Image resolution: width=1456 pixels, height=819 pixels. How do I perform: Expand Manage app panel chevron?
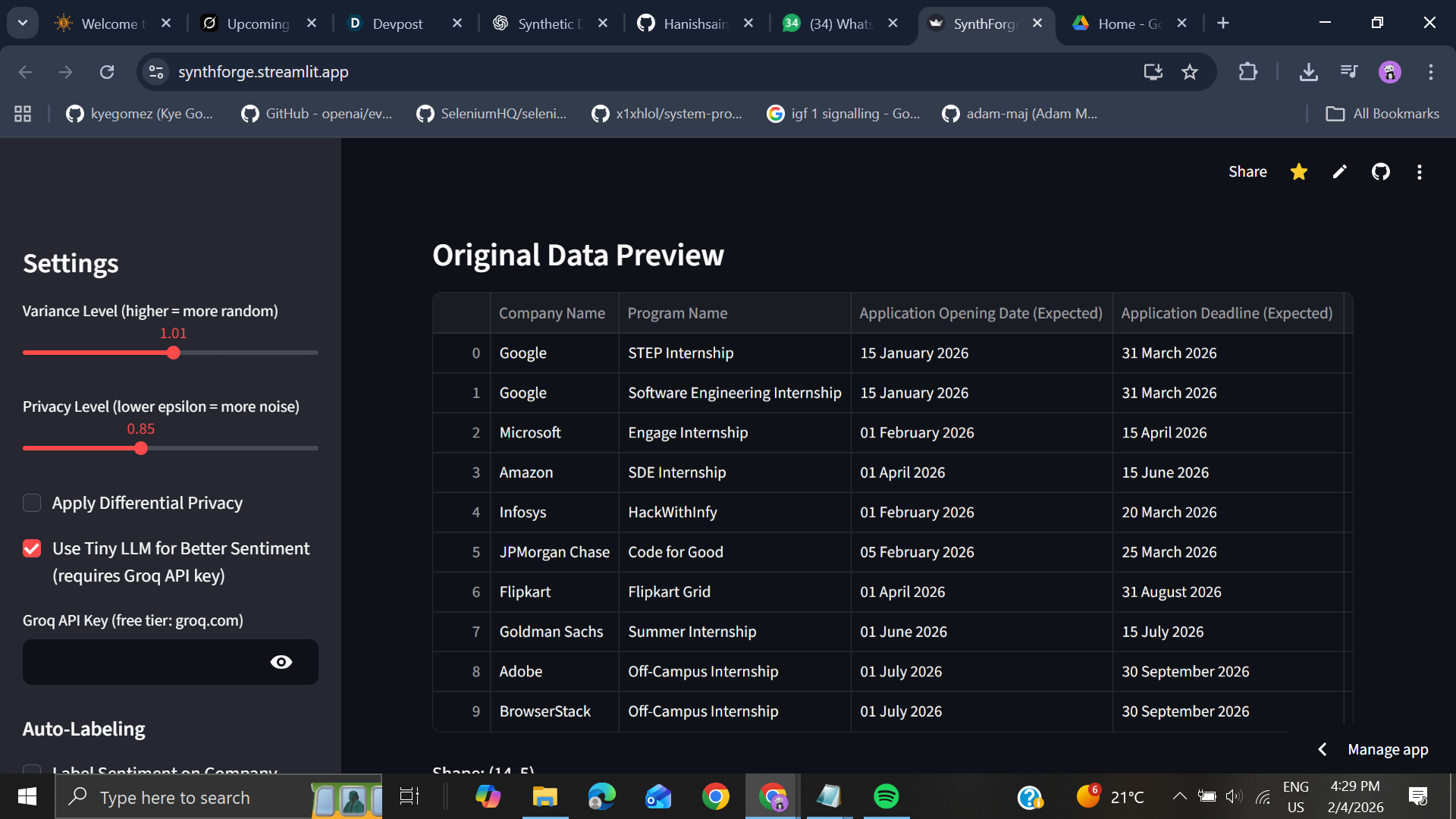point(1323,749)
